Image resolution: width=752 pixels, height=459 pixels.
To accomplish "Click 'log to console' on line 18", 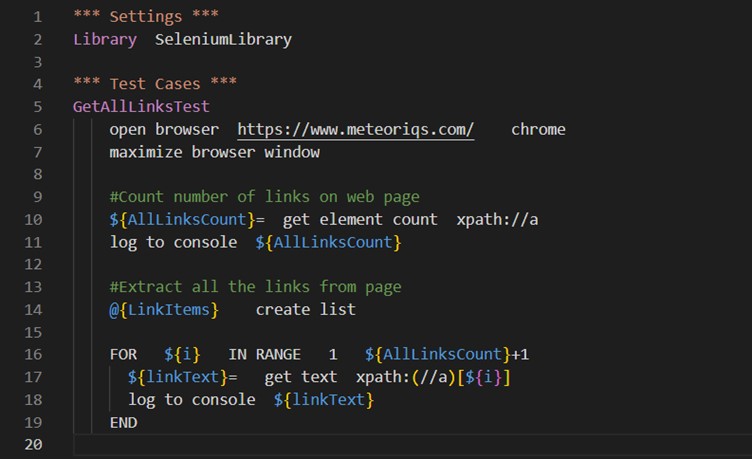I will 191,400.
